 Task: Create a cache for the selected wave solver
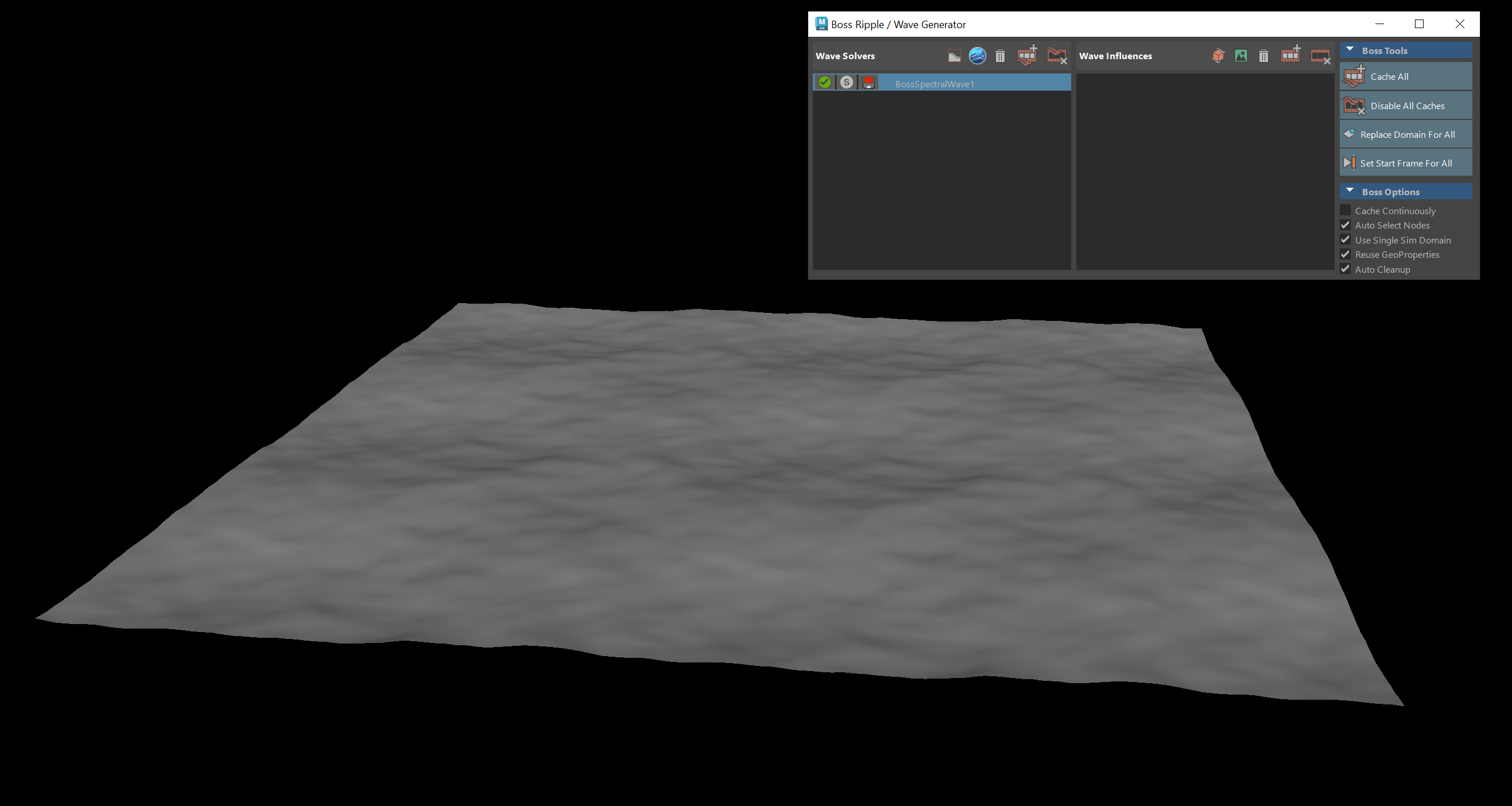point(1027,55)
